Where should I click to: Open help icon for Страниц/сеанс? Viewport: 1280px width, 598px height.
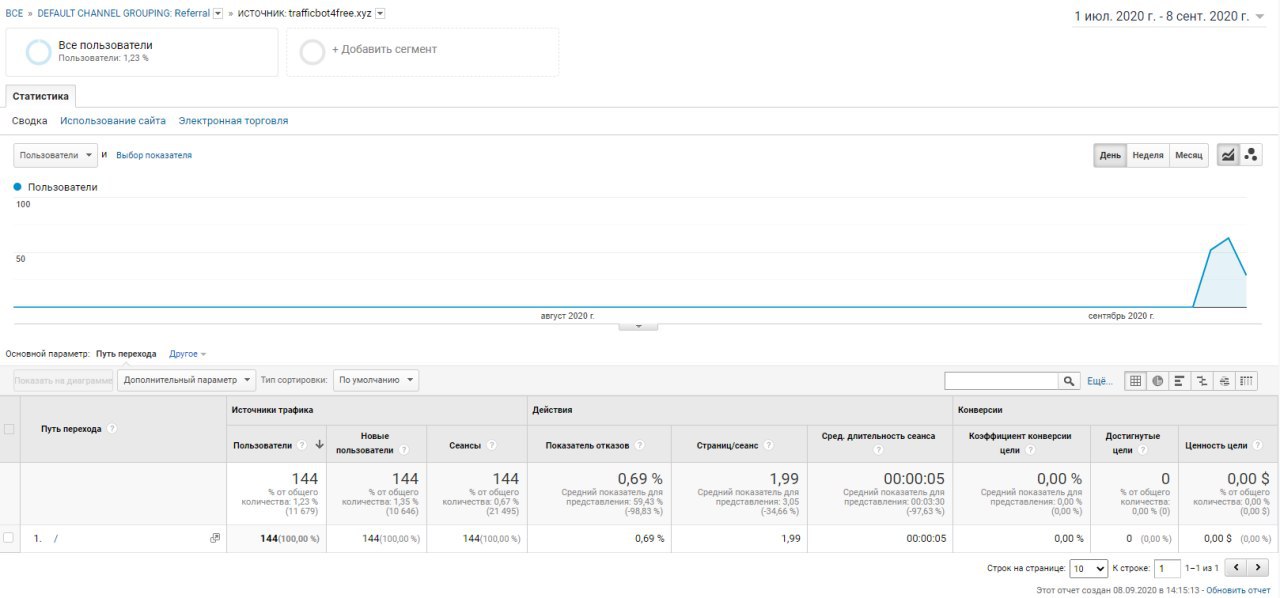coord(770,445)
